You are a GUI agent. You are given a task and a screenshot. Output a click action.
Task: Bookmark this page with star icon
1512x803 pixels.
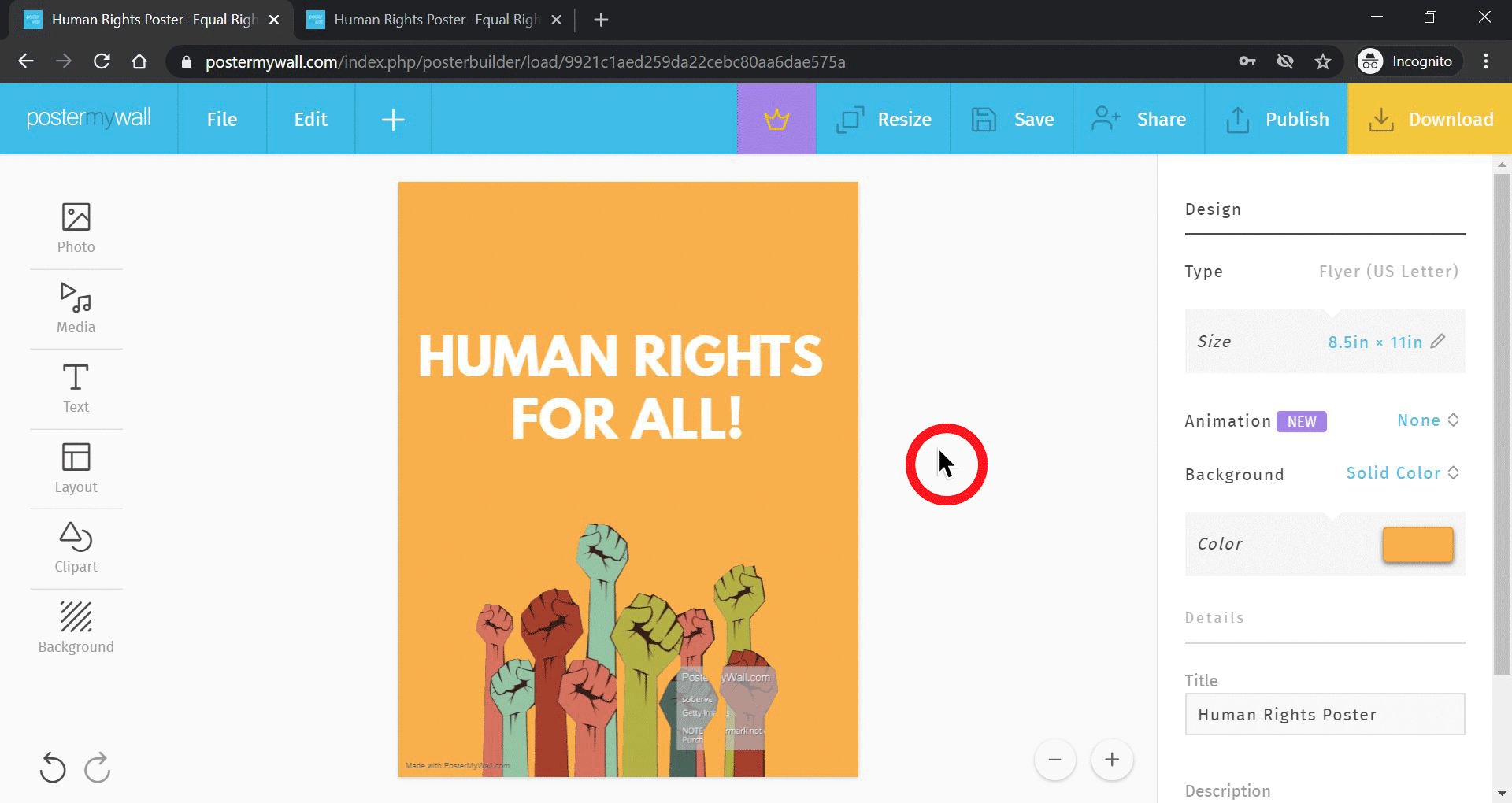1323,61
